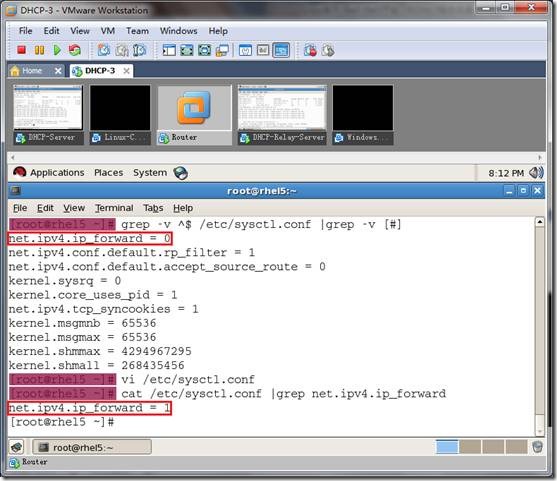The image size is (557, 481).
Task: Show the summary view icon
Action: [245, 50]
